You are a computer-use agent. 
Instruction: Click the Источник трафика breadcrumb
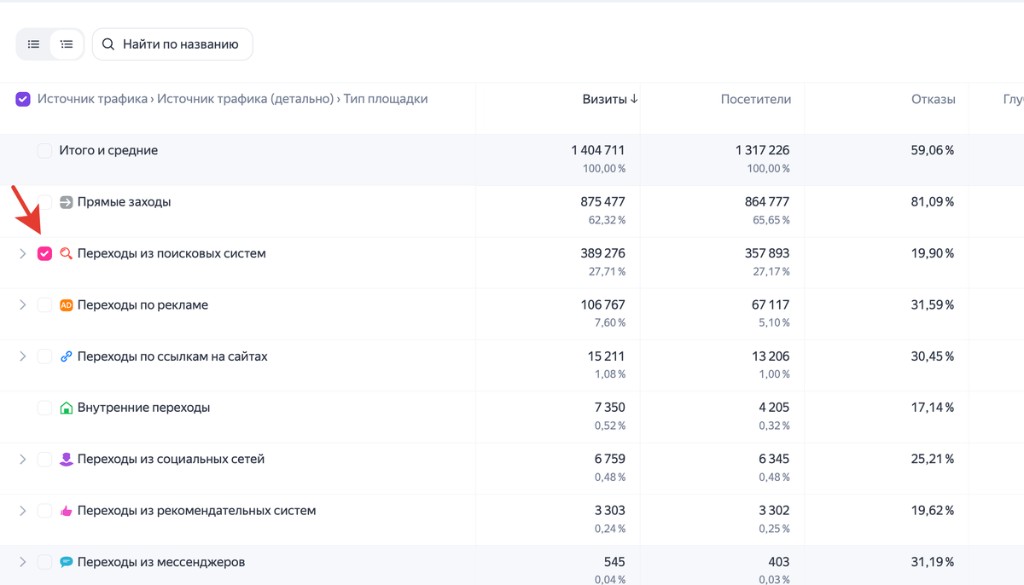coord(92,99)
